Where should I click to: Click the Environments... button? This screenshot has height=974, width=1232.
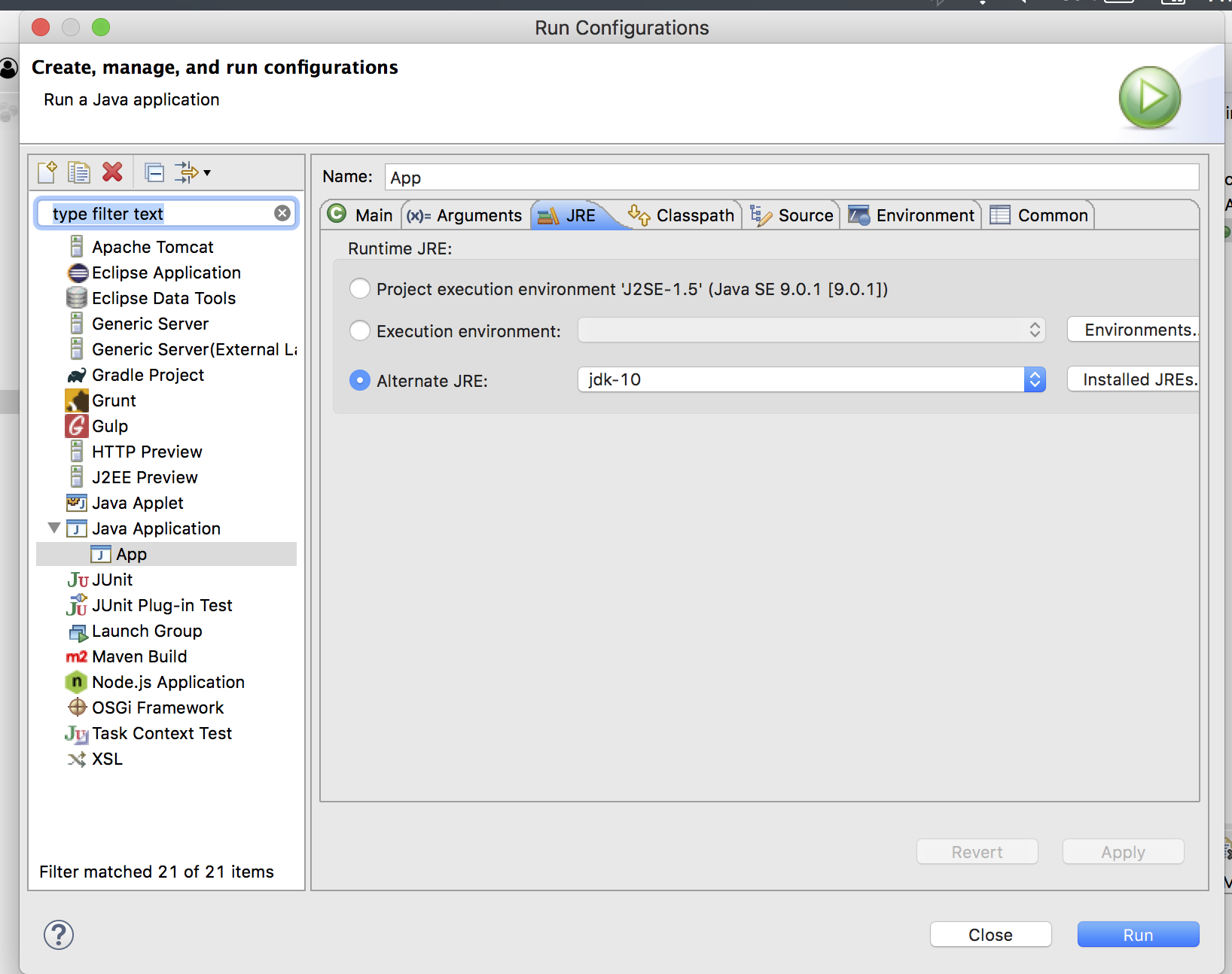coord(1133,330)
